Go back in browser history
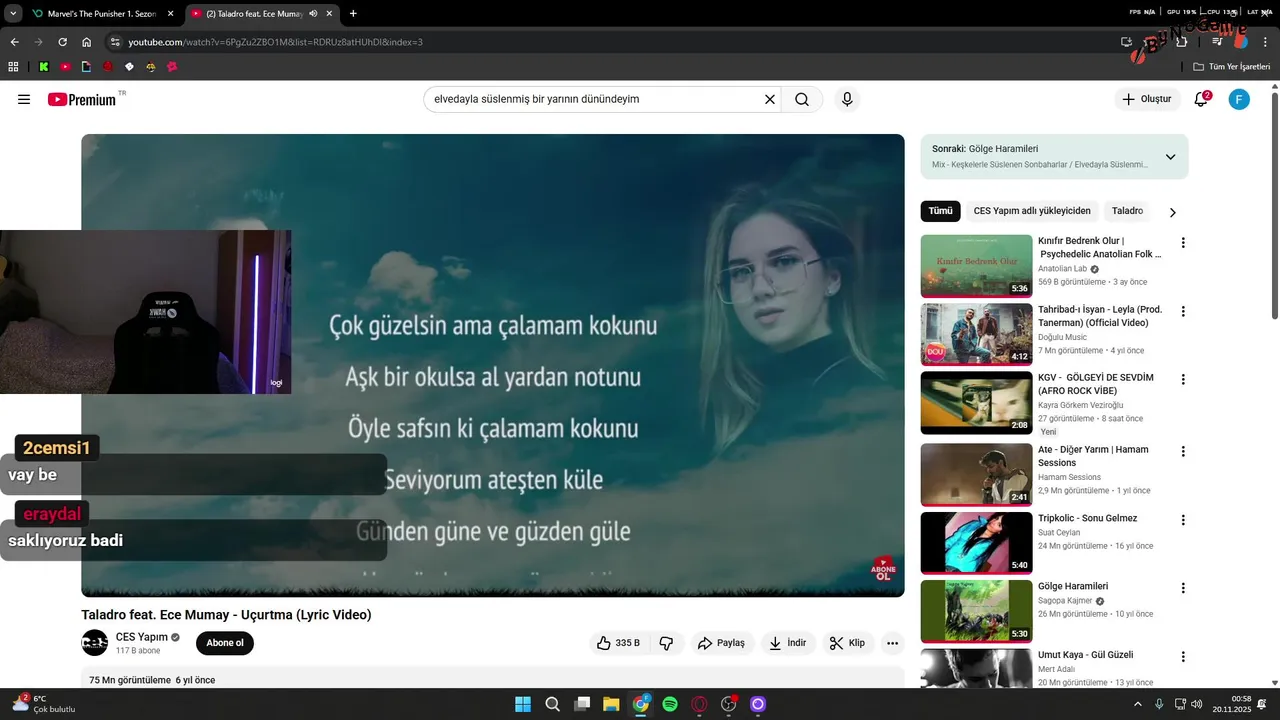The width and height of the screenshot is (1280, 720). click(x=14, y=42)
